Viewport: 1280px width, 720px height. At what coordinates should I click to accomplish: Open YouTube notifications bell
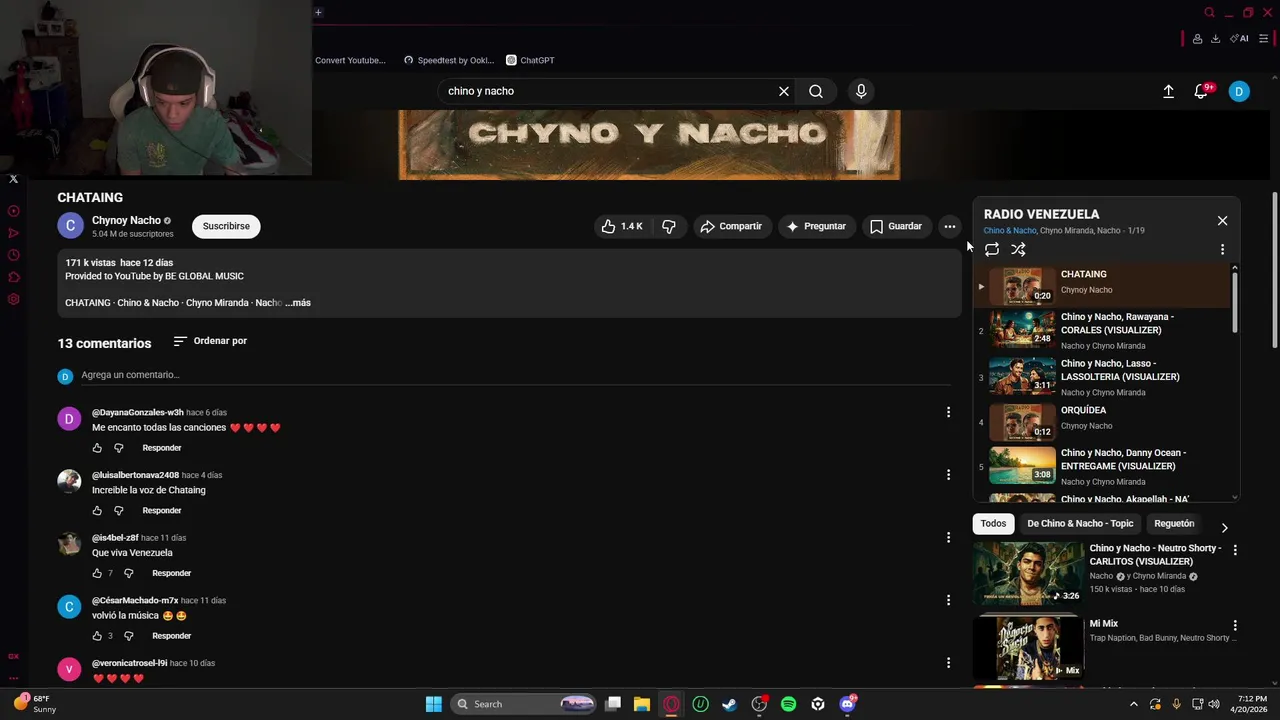coord(1201,91)
